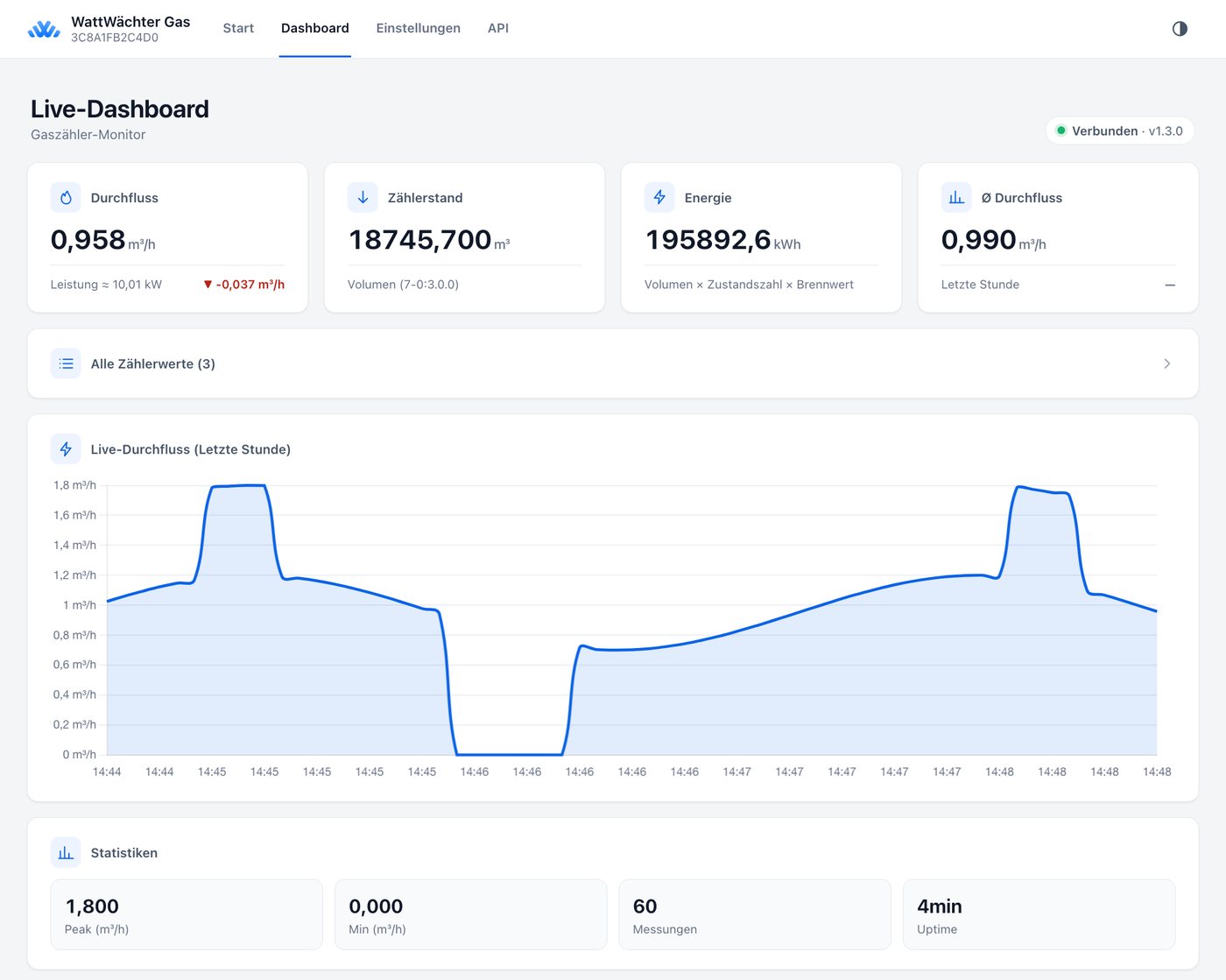
Task: Click the green connection status dot
Action: pyautogui.click(x=1061, y=130)
